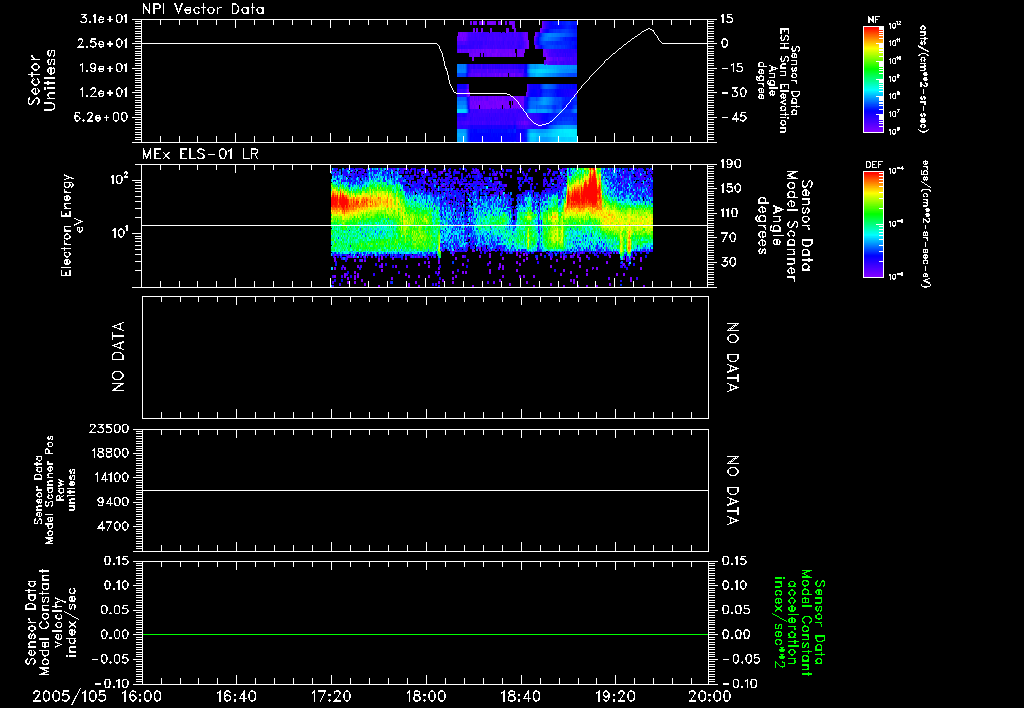Click the 'ergs/(cm**2-sr-sec-eV)' units label

(925, 224)
